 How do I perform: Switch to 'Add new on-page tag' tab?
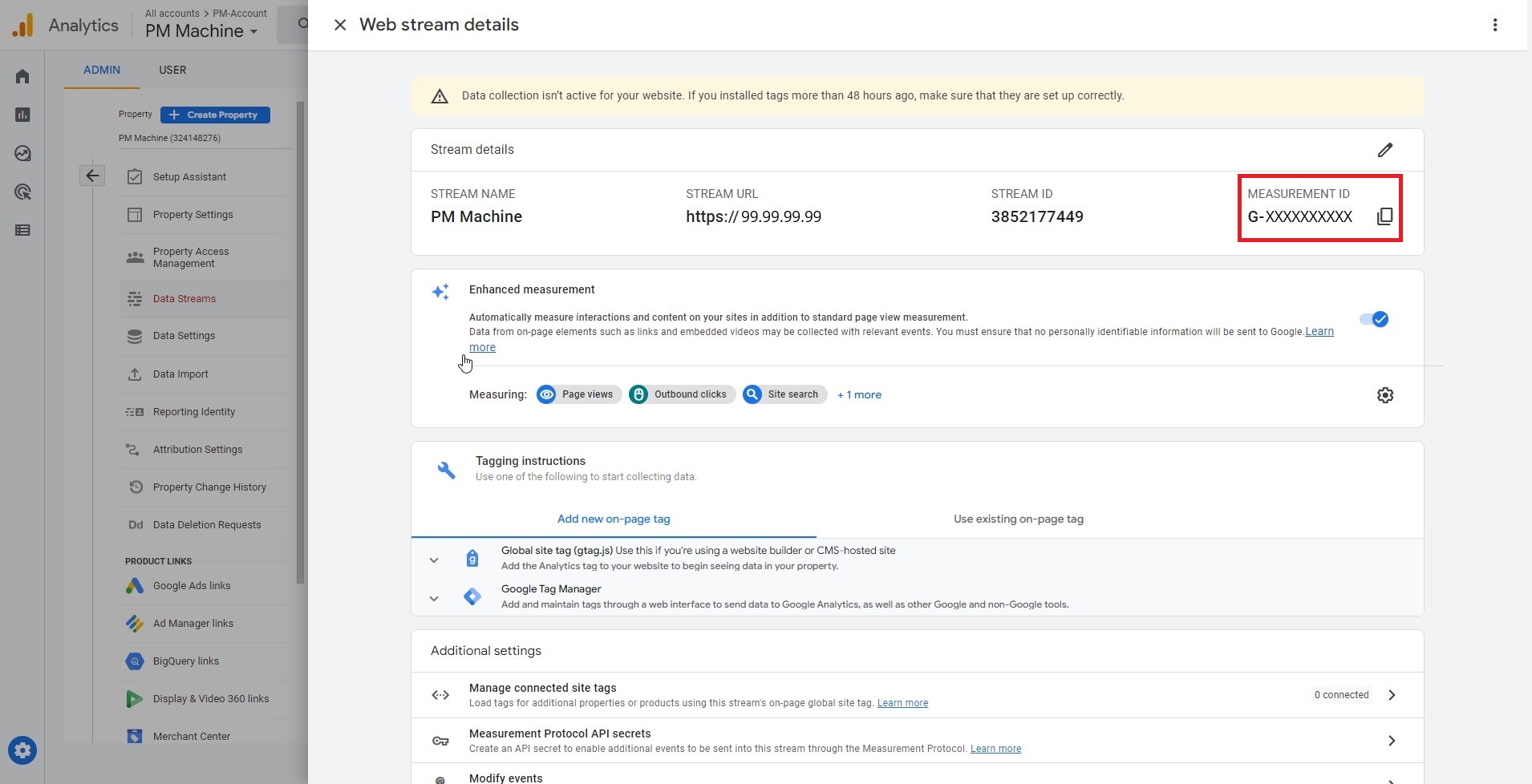coord(614,519)
